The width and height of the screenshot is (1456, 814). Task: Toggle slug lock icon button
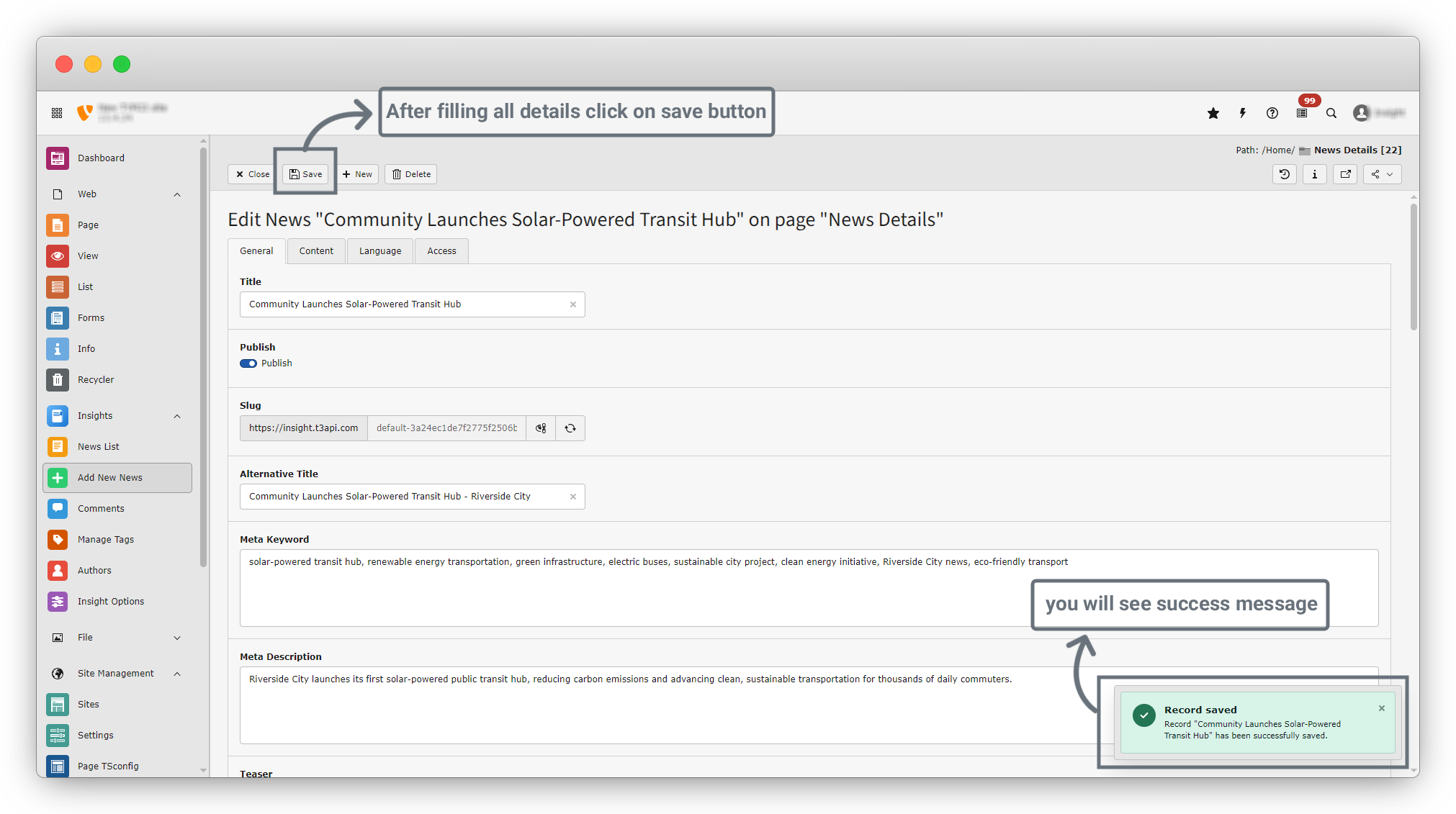[x=541, y=428]
